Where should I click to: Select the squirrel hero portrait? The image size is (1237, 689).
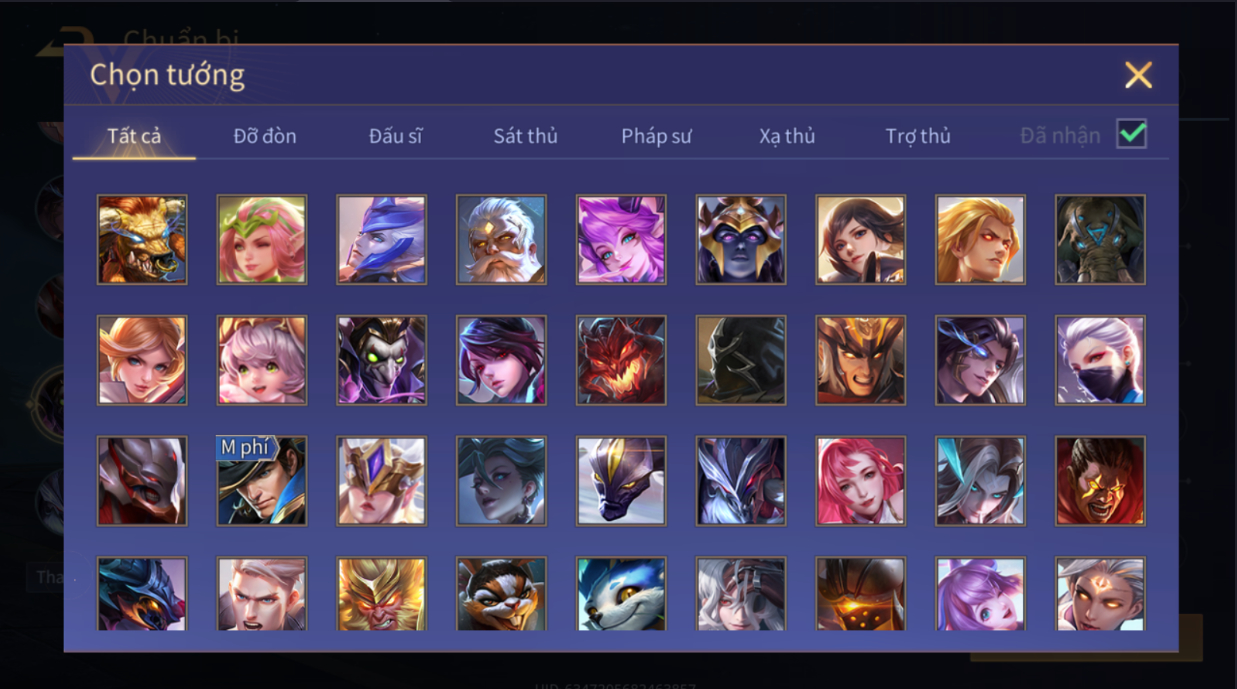click(x=501, y=594)
